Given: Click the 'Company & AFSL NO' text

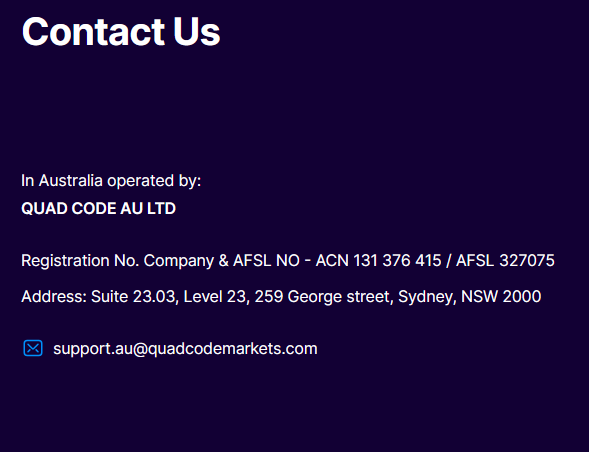Looking at the screenshot, I should click(222, 261).
